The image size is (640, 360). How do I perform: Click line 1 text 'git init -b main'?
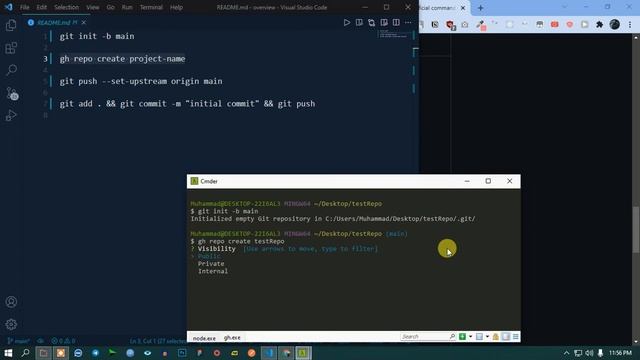pos(97,36)
